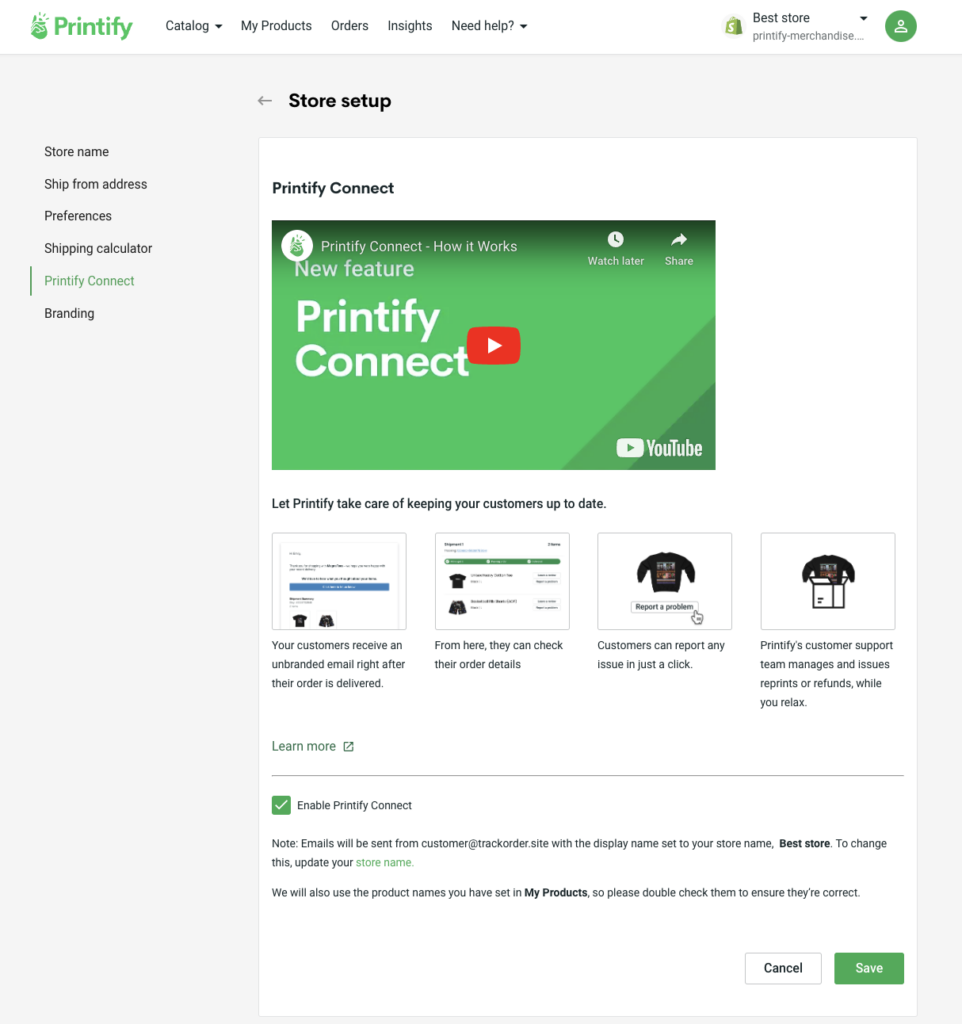The height and width of the screenshot is (1024, 962).
Task: Click the Shopify store bag icon
Action: pos(733,26)
